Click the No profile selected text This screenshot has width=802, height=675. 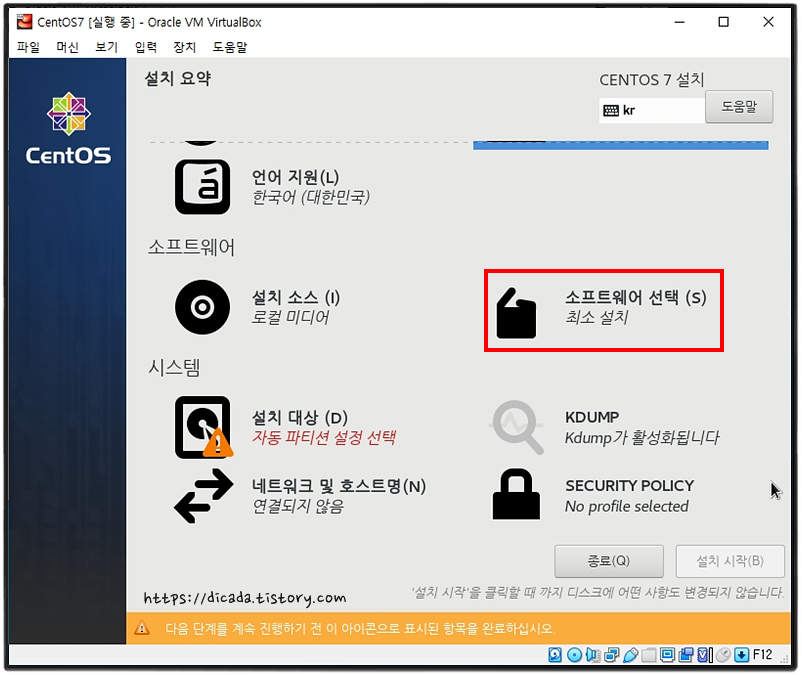[627, 506]
